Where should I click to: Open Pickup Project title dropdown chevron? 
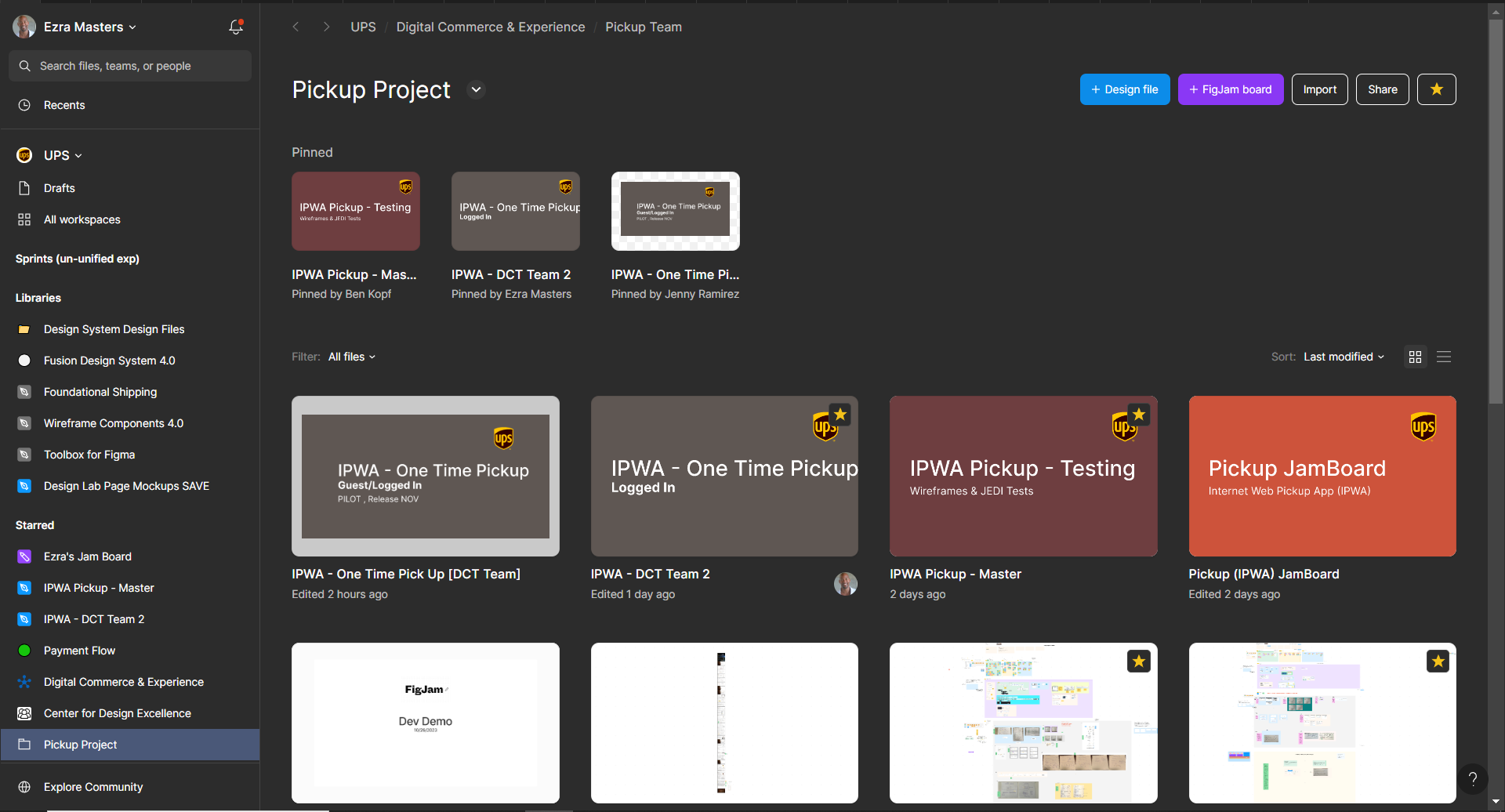pos(476,89)
